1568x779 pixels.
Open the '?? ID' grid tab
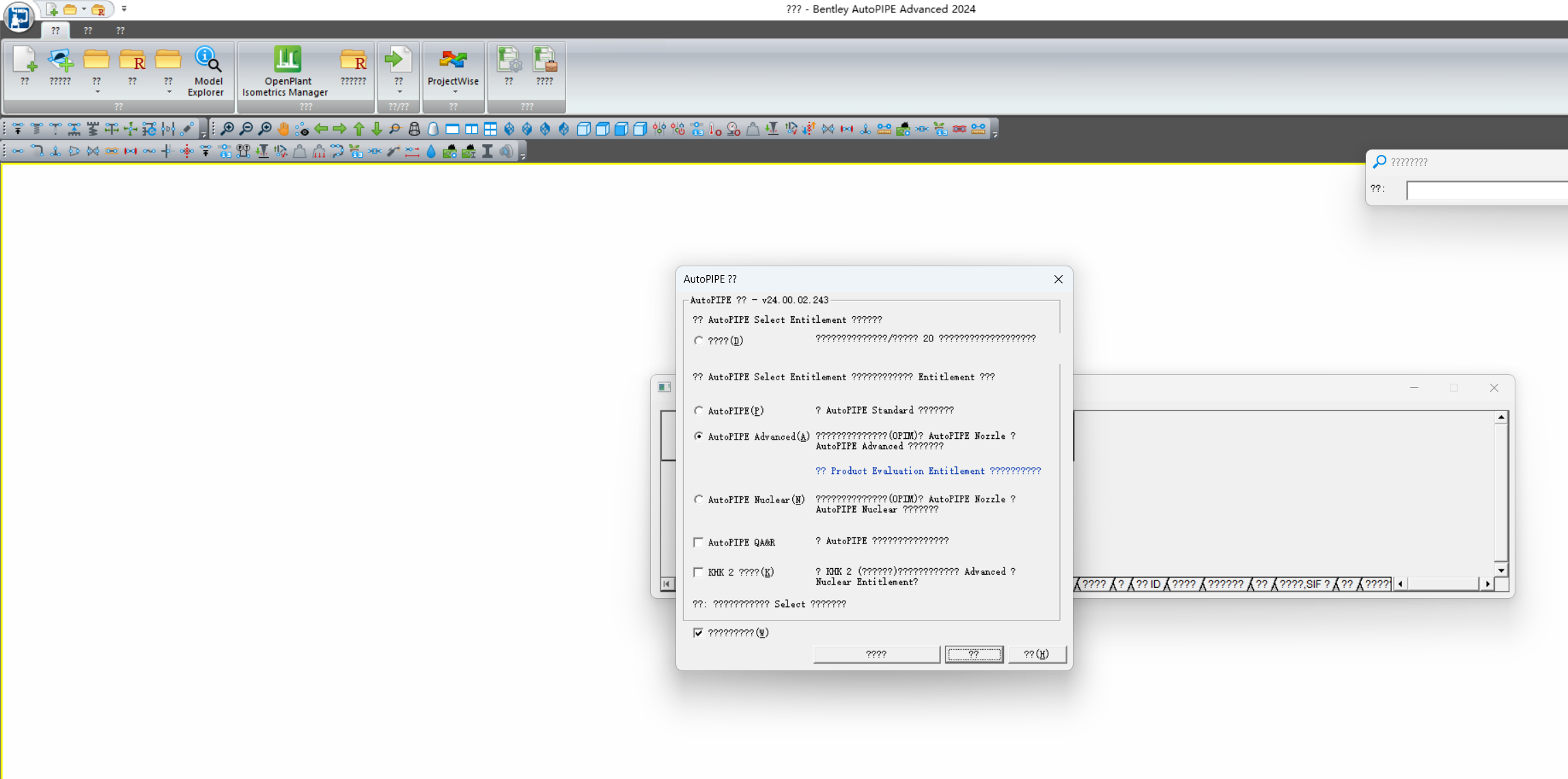(x=1147, y=584)
